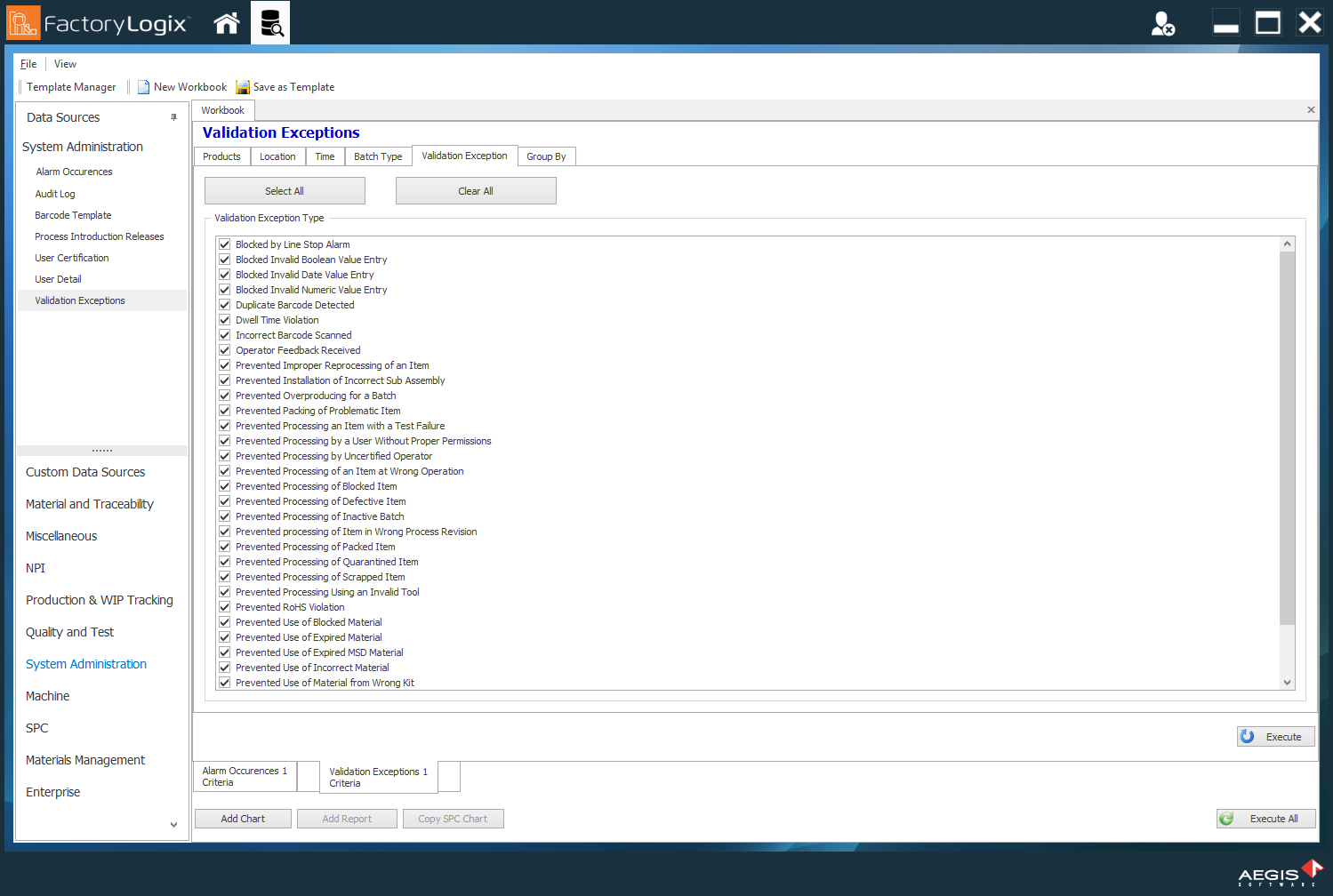This screenshot has width=1333, height=896.
Task: Switch to the Batch Type tab
Action: (x=378, y=156)
